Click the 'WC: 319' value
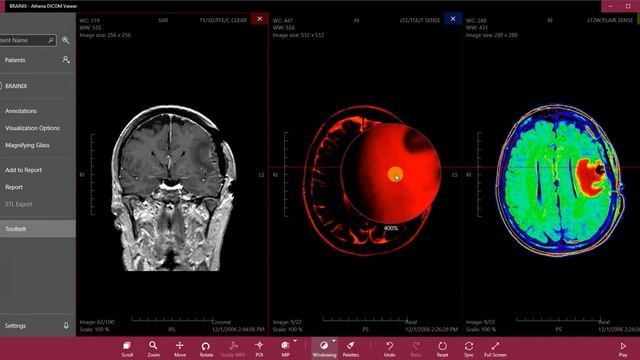Viewport: 640px width, 360px height. (x=89, y=20)
